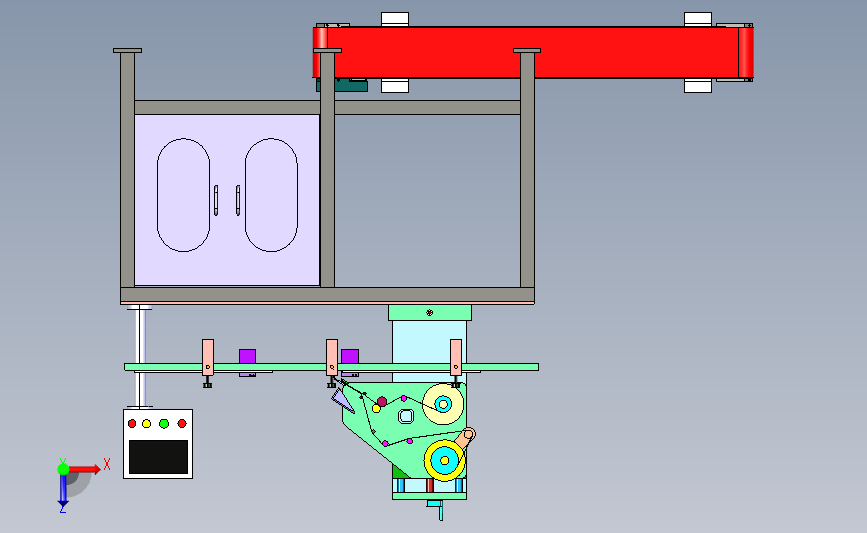The image size is (867, 533).
Task: Click the leftmost red light on control box
Action: tap(132, 424)
